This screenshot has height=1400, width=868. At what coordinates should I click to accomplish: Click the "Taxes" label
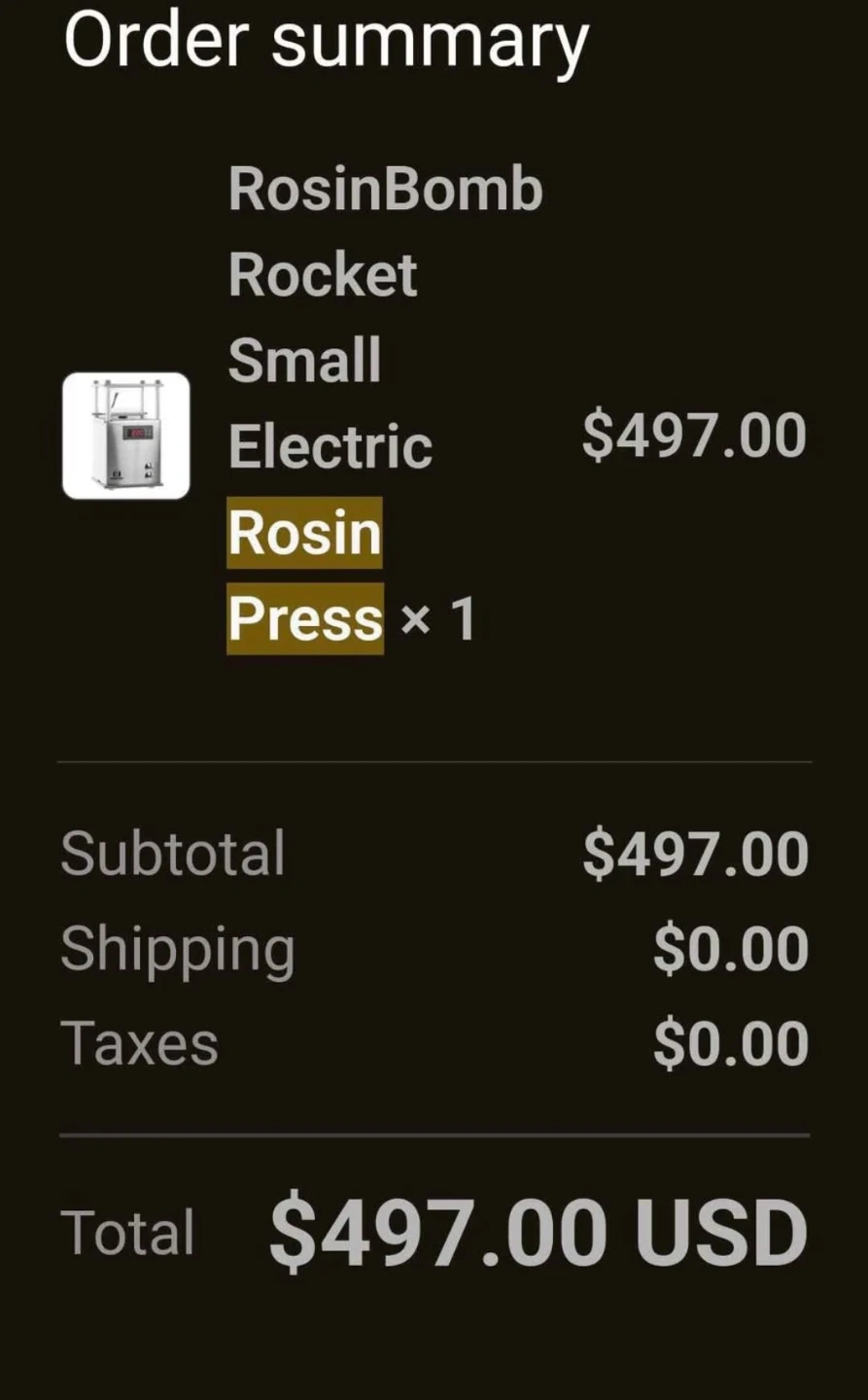point(139,1044)
